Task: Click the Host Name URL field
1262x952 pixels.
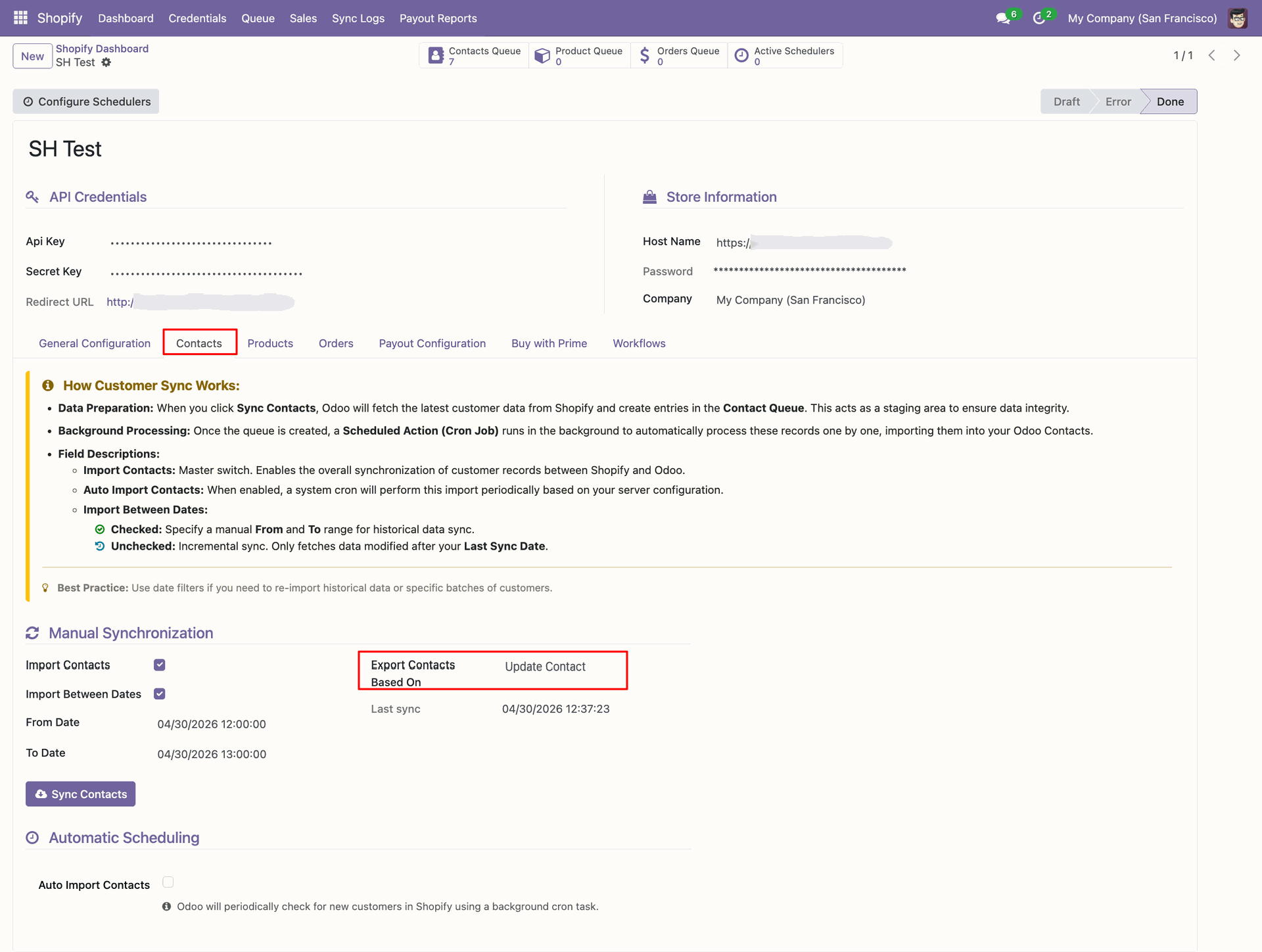Action: [x=803, y=243]
